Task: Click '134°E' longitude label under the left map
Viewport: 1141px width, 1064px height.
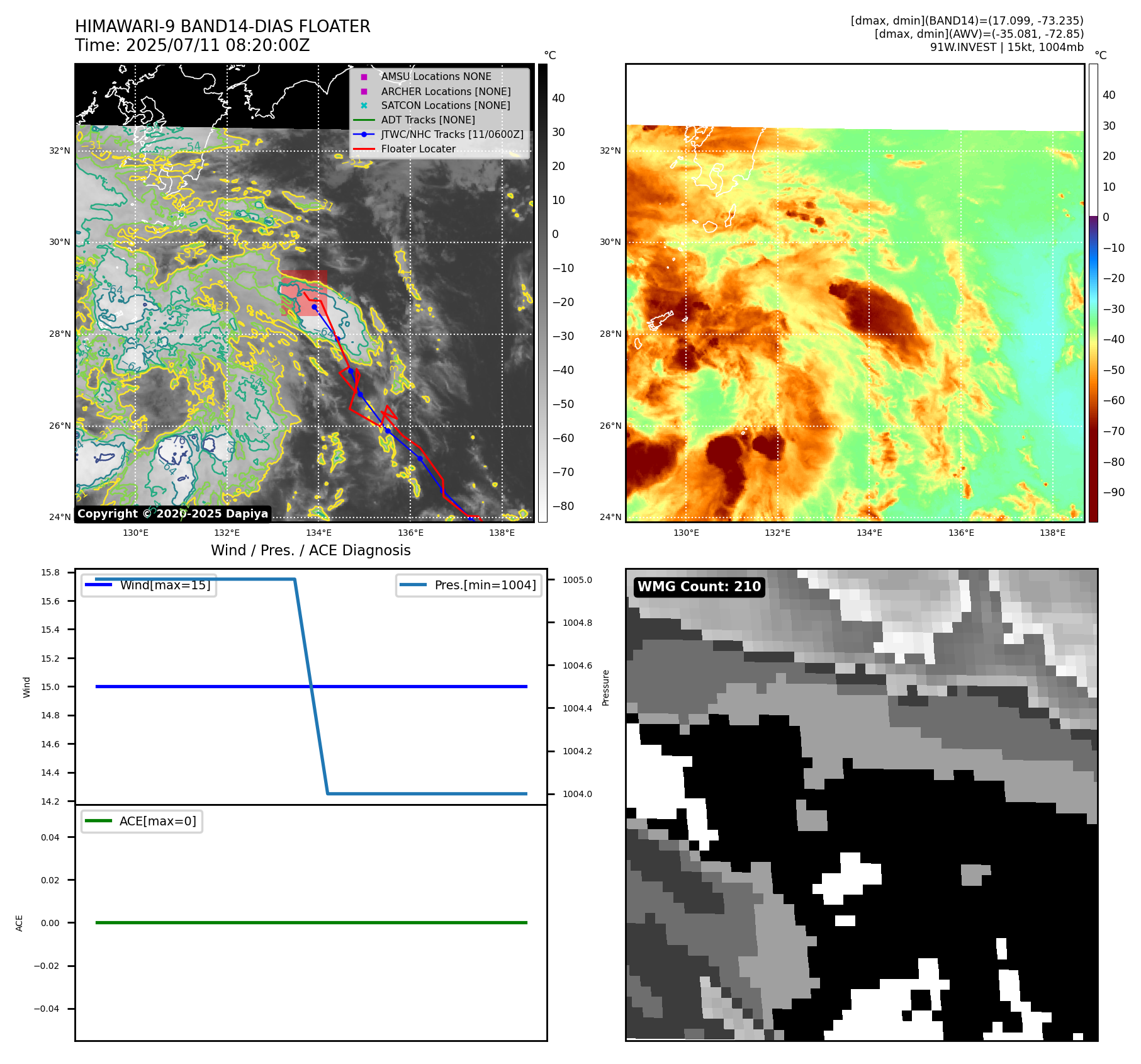Action: (319, 533)
